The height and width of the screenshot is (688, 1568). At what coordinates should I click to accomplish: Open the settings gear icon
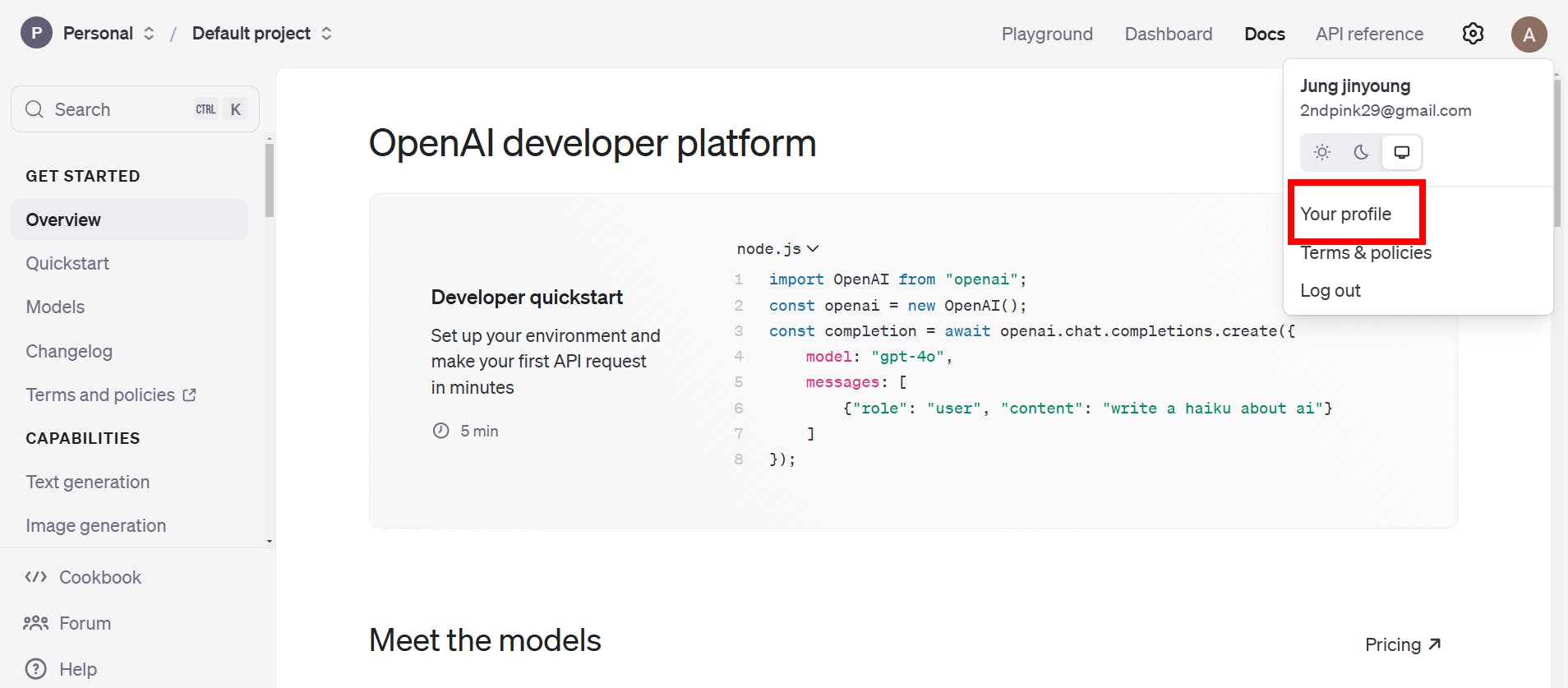tap(1473, 34)
